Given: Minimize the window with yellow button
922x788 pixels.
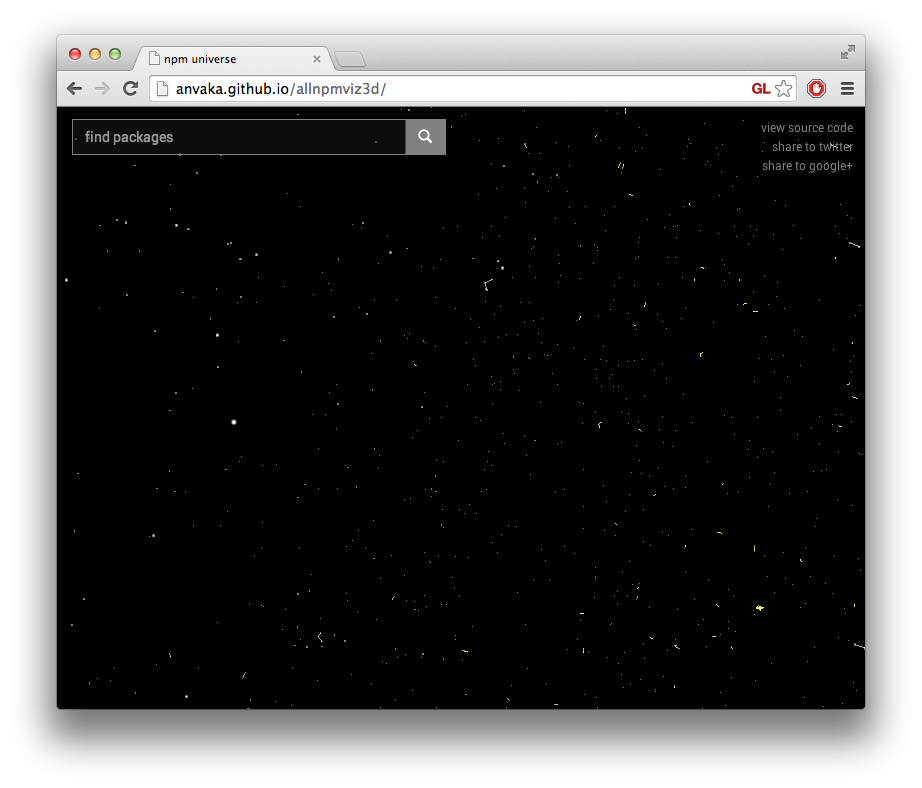Looking at the screenshot, I should [x=95, y=54].
